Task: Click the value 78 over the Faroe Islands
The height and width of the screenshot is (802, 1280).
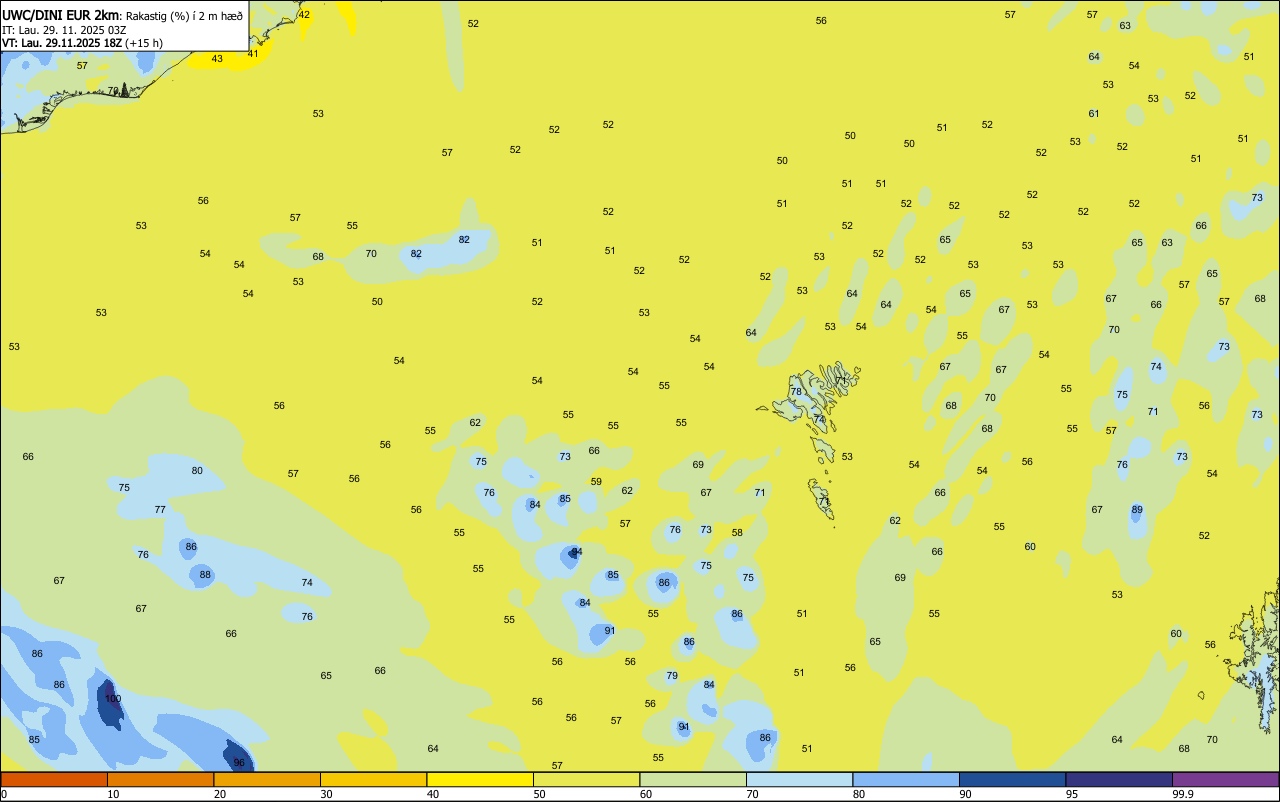Action: pos(796,392)
